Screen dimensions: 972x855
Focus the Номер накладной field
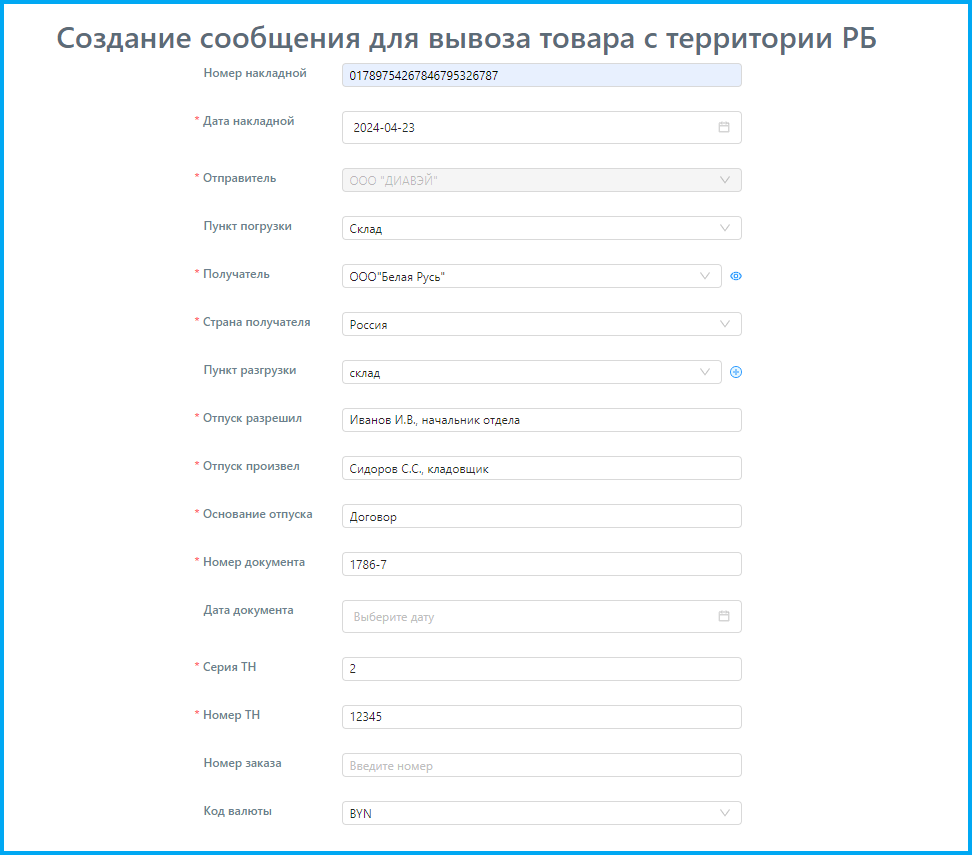pos(541,75)
